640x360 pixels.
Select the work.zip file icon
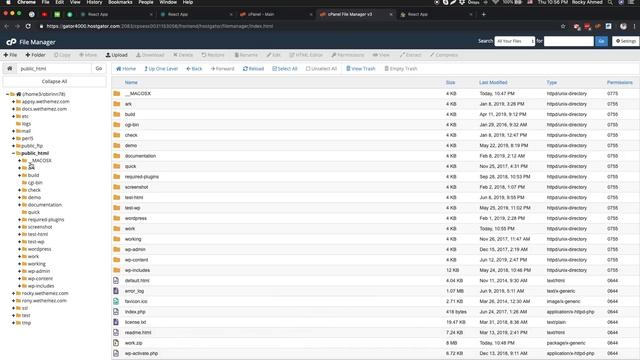(x=116, y=343)
